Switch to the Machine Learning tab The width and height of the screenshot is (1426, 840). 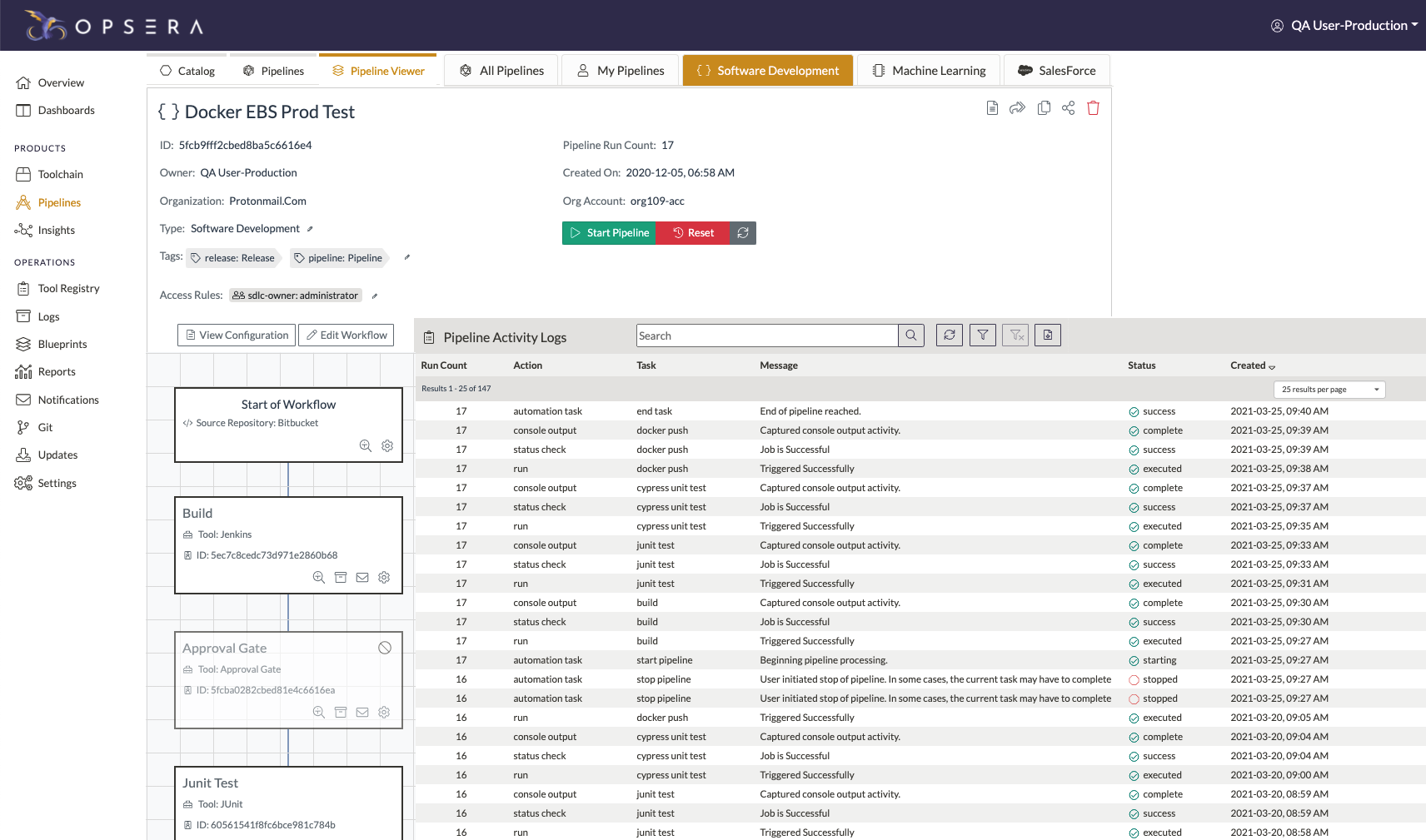pos(929,71)
